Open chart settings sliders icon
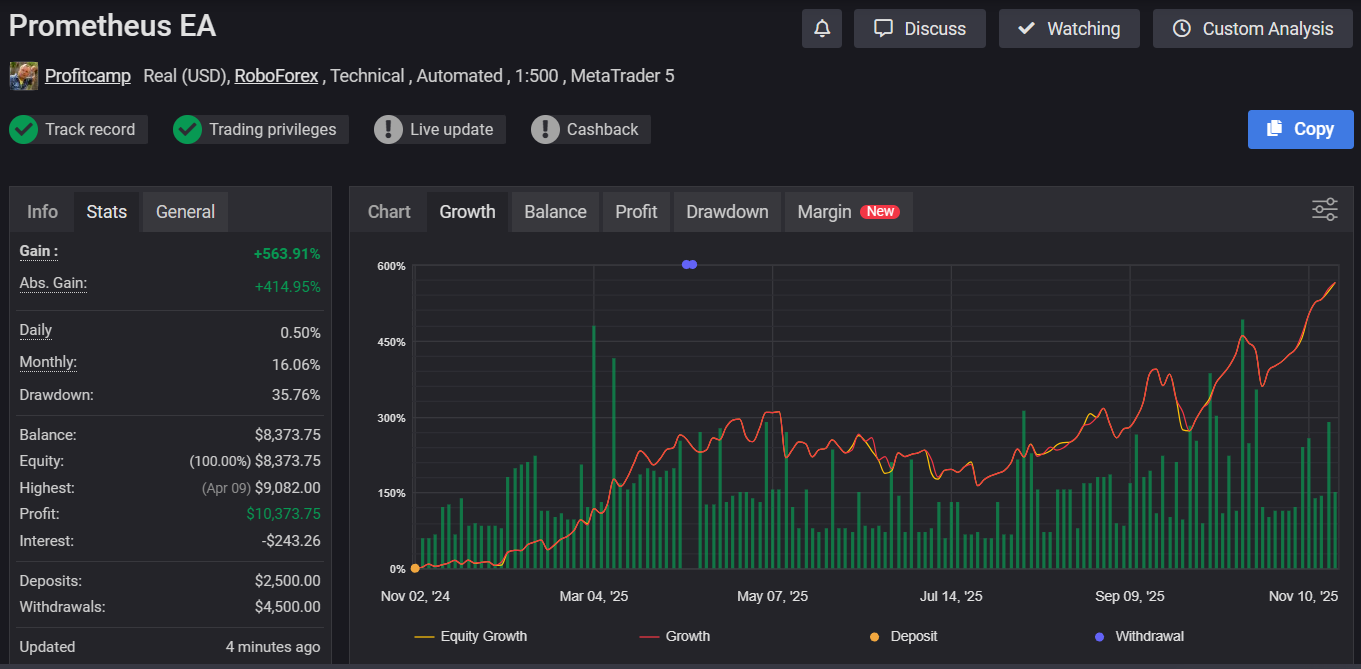This screenshot has height=669, width=1361. [1324, 210]
